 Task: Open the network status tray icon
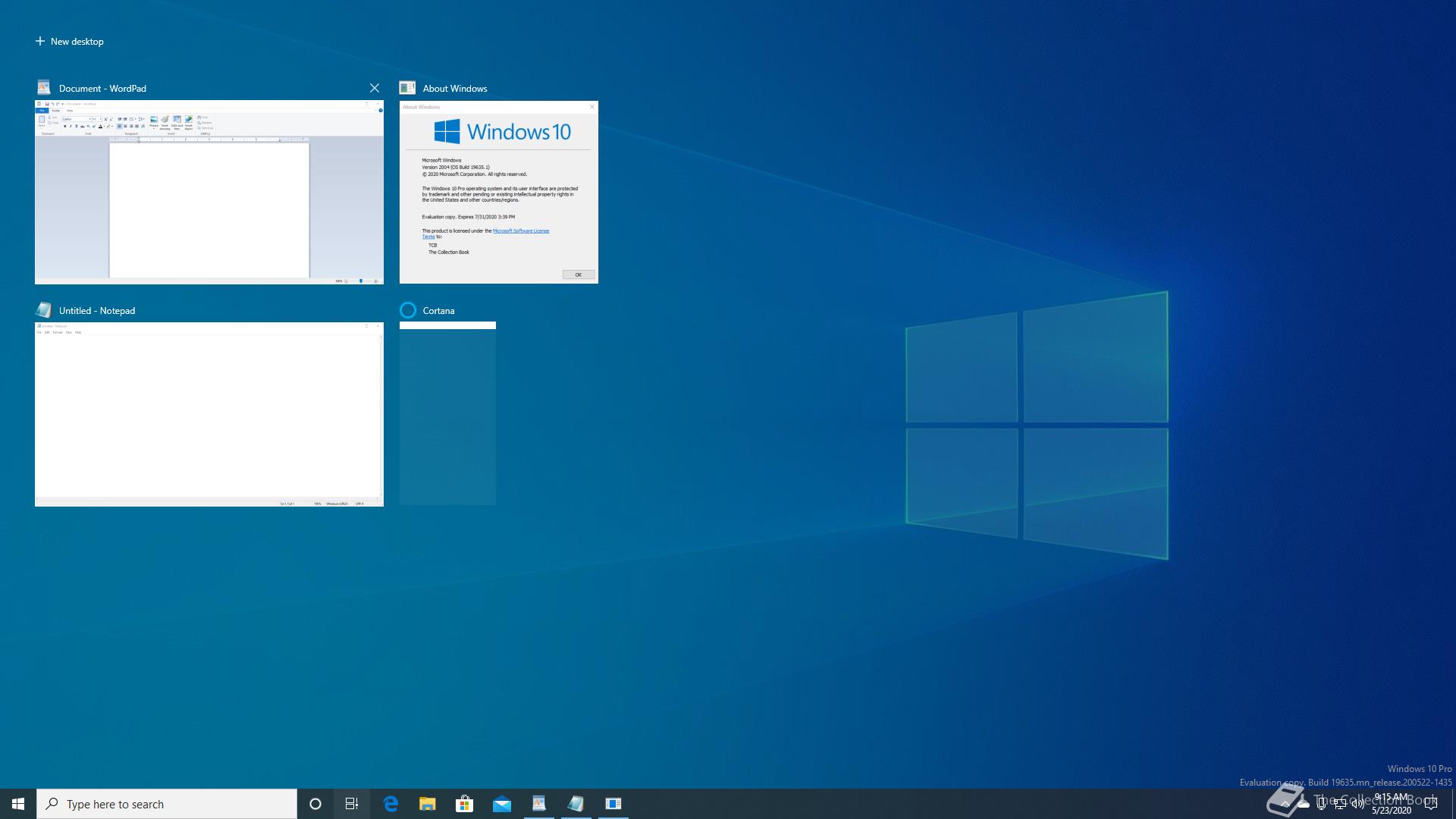click(x=1339, y=804)
